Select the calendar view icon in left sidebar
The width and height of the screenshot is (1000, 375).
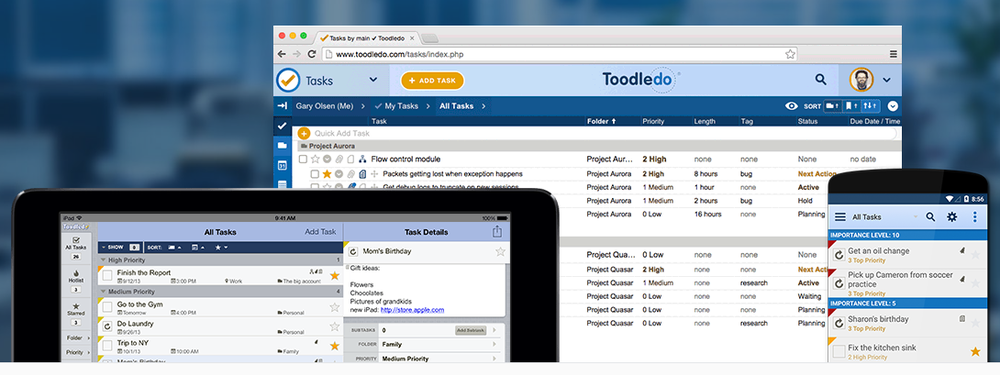point(282,165)
